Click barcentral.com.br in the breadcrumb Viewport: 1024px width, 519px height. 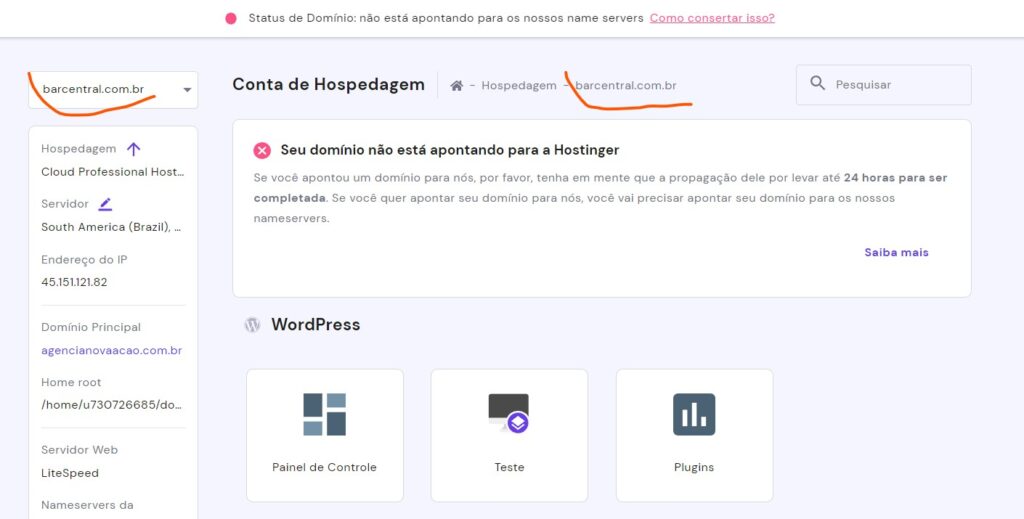[625, 86]
